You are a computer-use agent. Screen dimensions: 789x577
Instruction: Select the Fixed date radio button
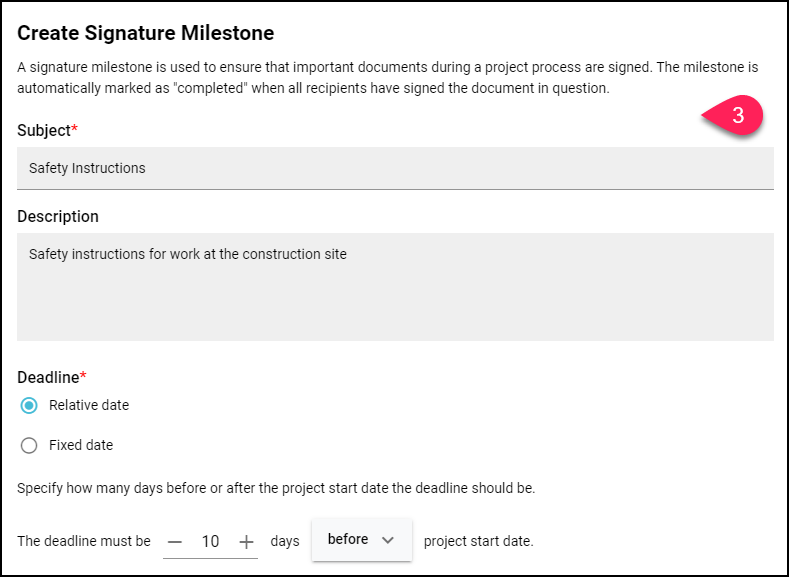pyautogui.click(x=29, y=445)
